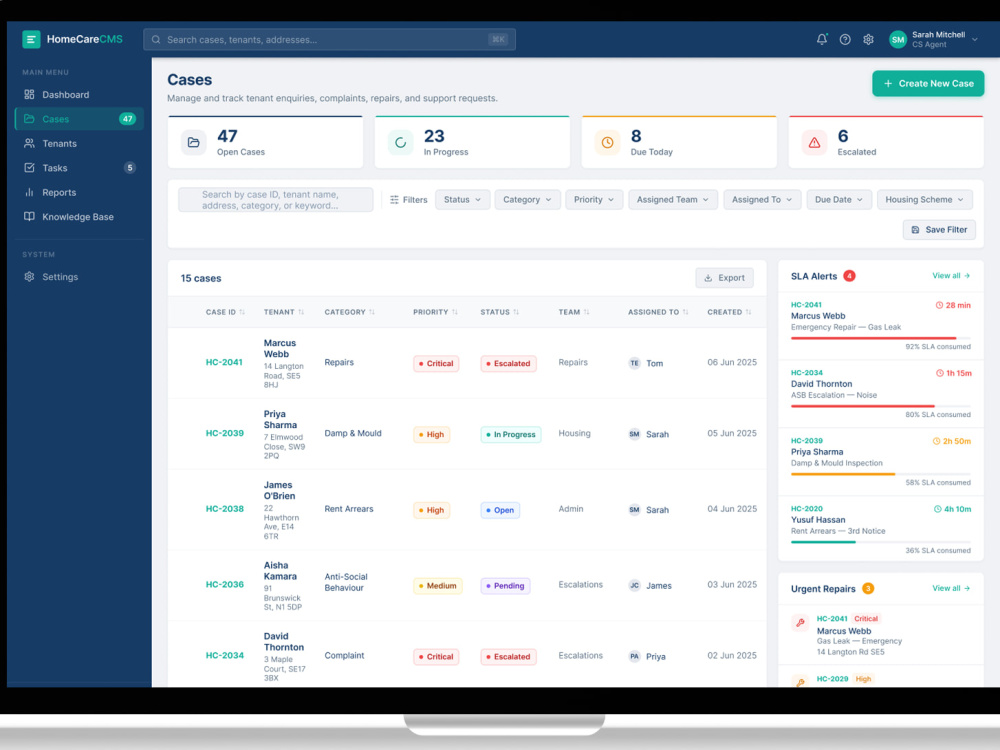Click the Escalated warning triangle icon
1000x750 pixels.
point(814,143)
